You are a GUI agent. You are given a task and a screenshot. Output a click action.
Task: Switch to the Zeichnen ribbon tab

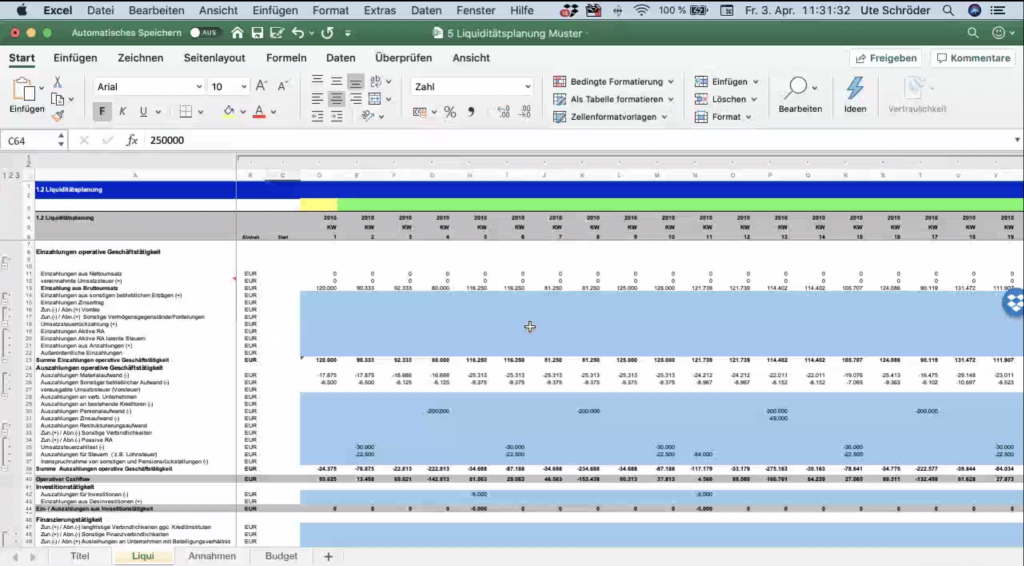point(140,58)
